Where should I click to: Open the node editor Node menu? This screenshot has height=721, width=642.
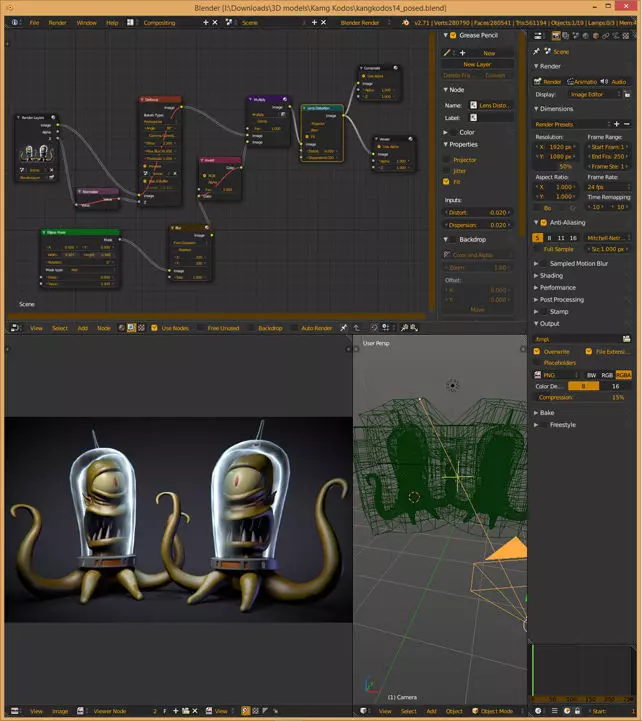click(x=104, y=328)
